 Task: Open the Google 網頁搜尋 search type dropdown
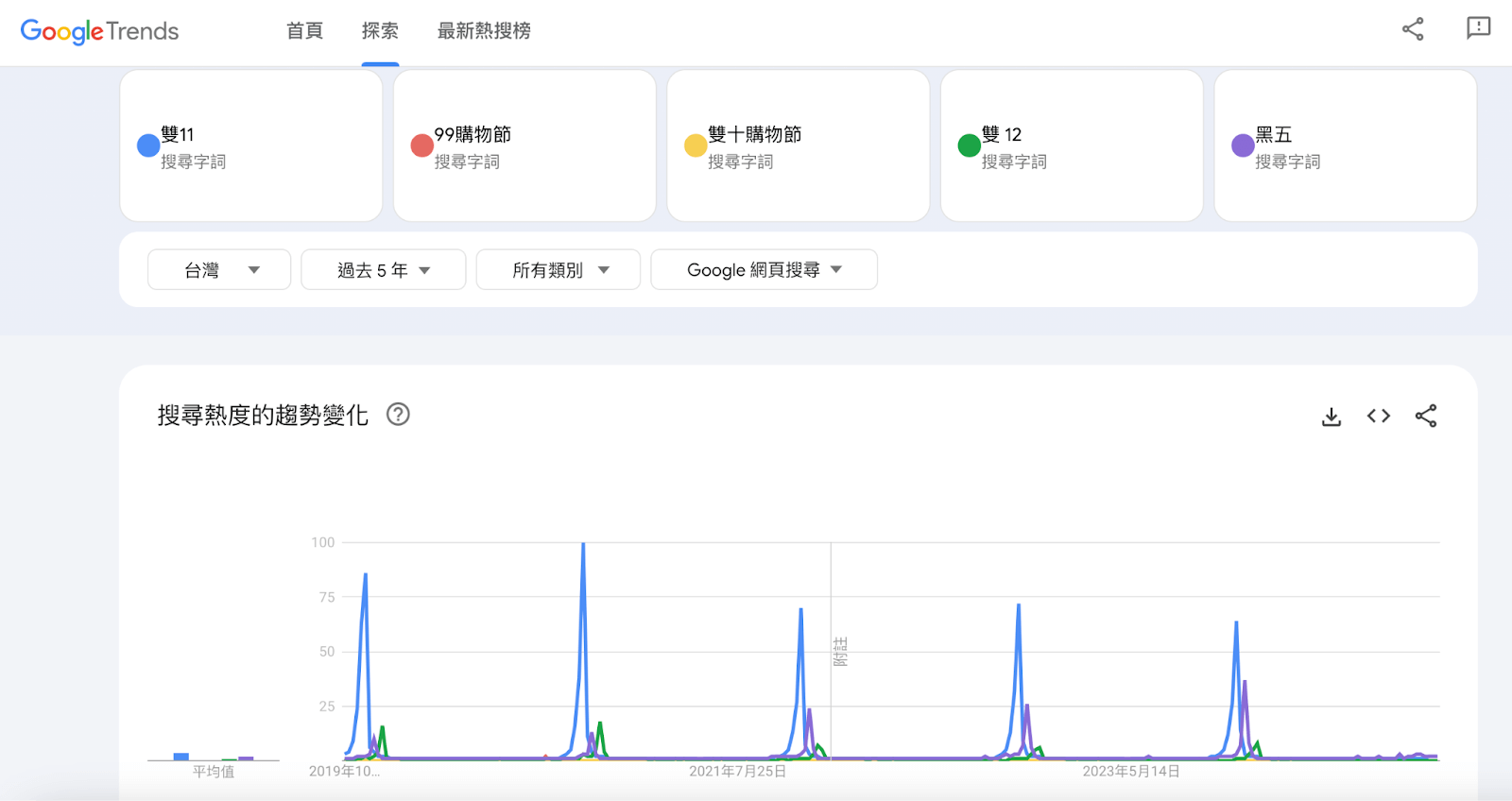pyautogui.click(x=765, y=270)
